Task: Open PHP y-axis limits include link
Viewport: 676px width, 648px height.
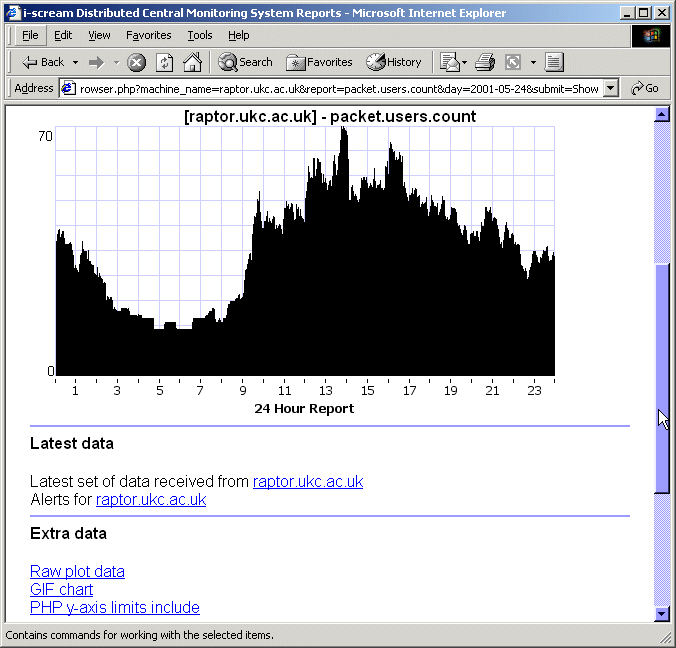Action: (115, 607)
